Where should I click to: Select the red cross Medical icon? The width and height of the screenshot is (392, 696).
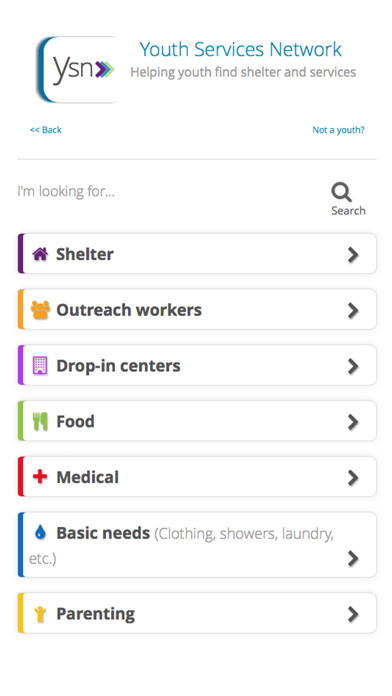click(x=40, y=477)
